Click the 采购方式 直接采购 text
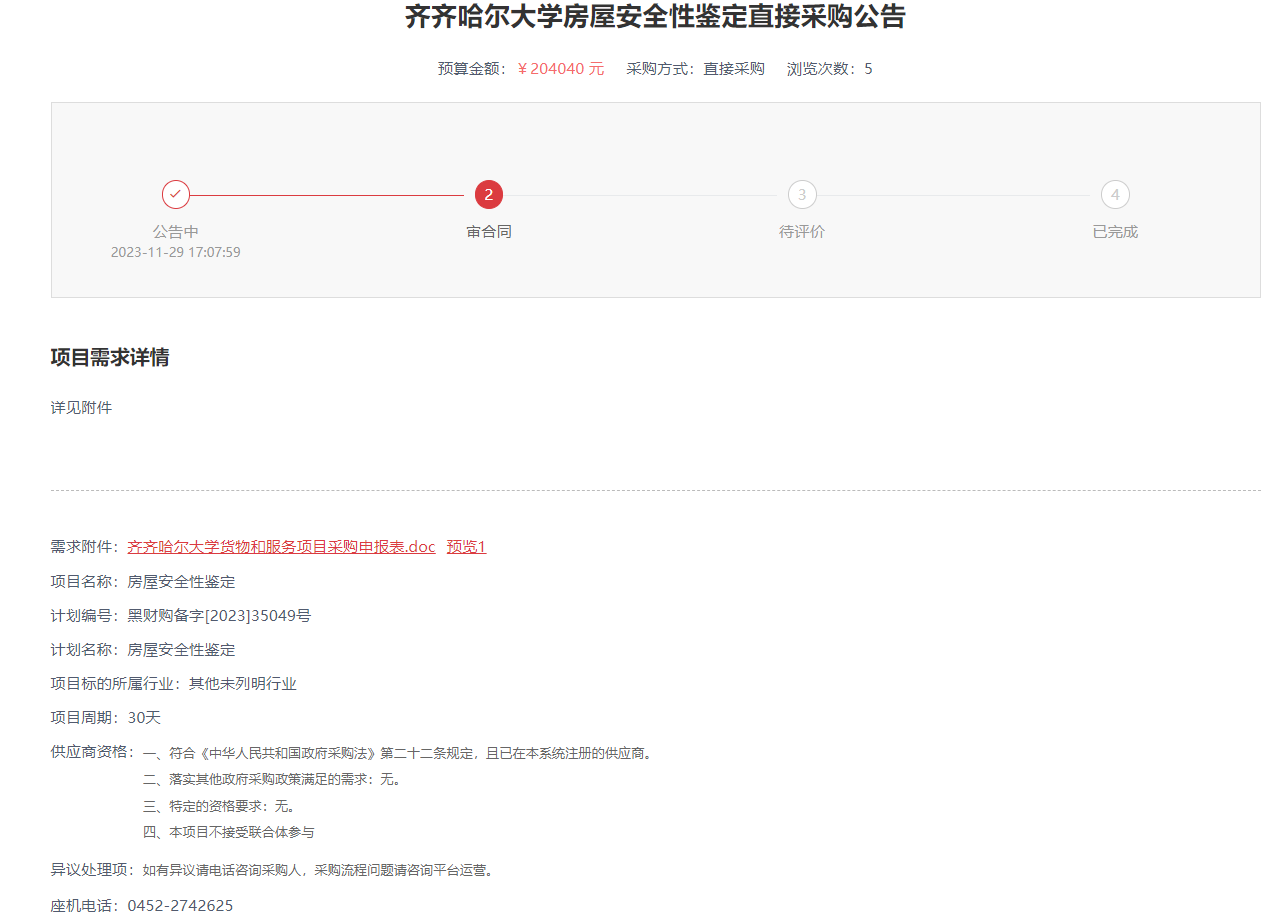This screenshot has width=1263, height=914. pos(695,69)
